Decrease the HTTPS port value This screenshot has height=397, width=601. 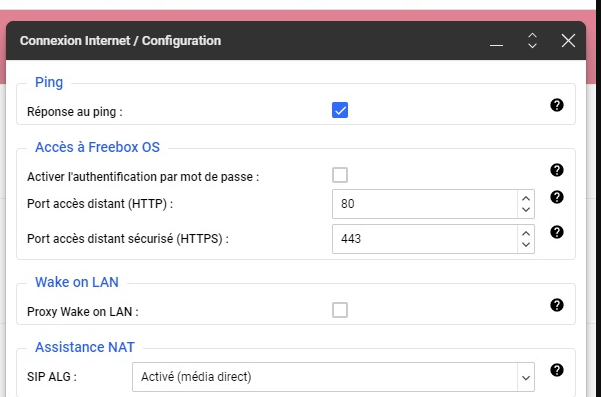[526, 244]
